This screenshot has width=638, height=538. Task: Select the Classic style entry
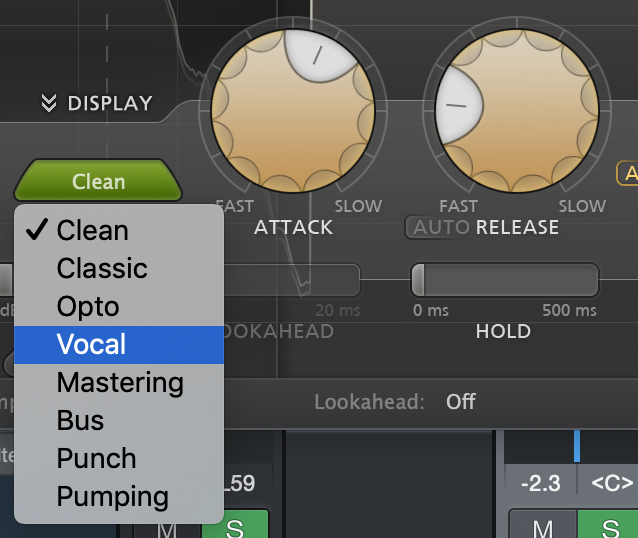[119, 268]
